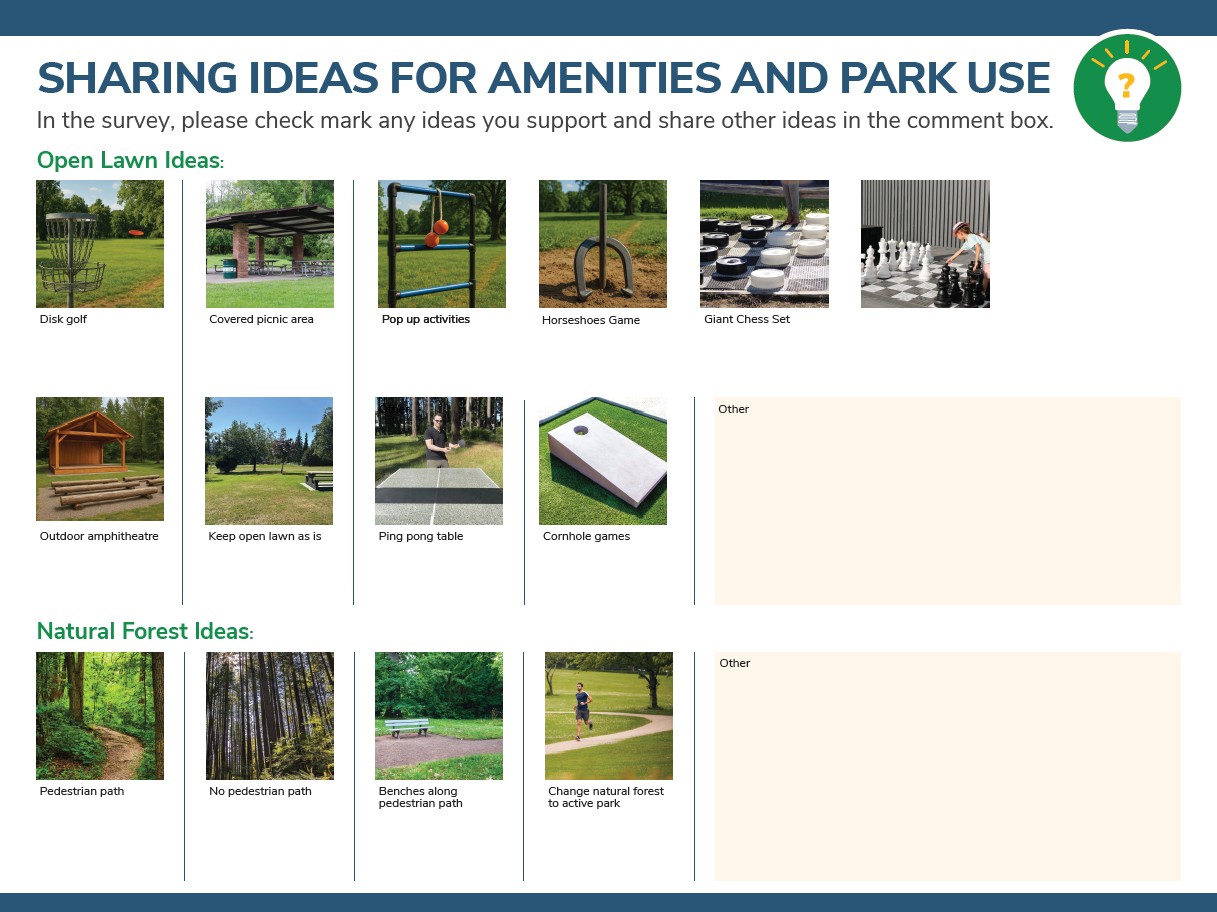Click the 'Open Lawn Ideas' heading

(x=131, y=160)
